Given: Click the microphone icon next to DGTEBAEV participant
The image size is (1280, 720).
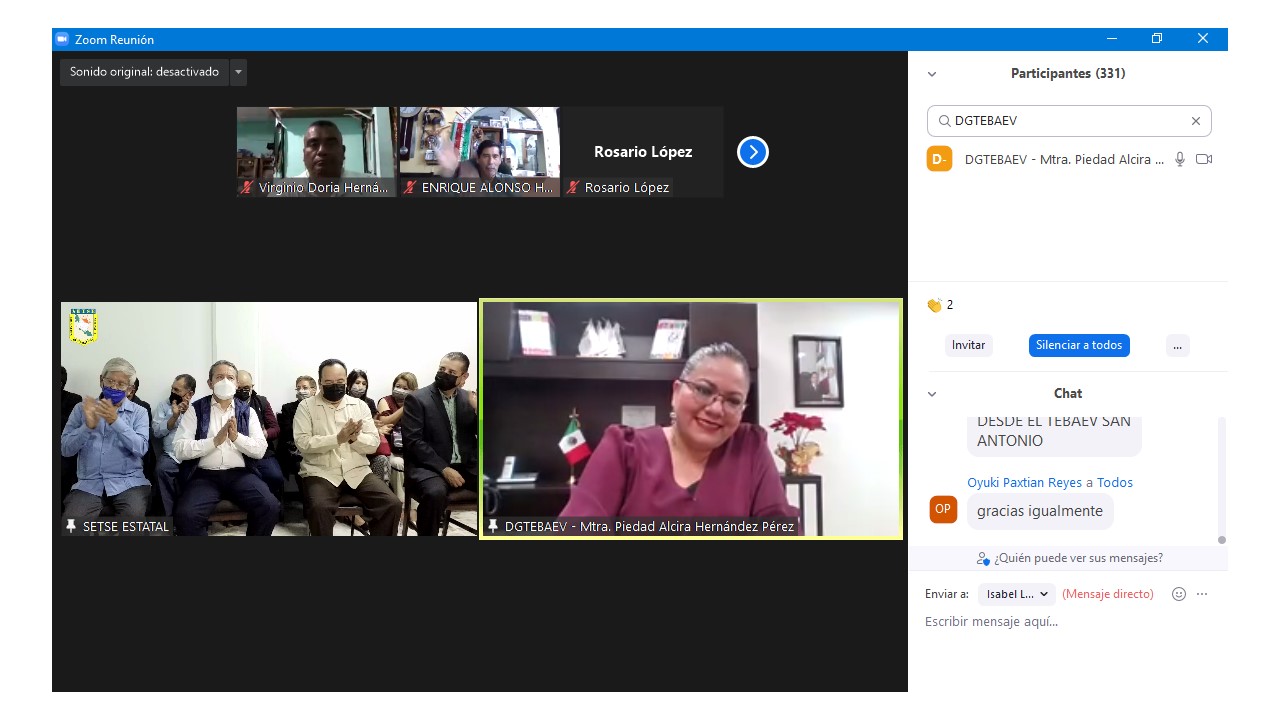Looking at the screenshot, I should coord(1180,159).
